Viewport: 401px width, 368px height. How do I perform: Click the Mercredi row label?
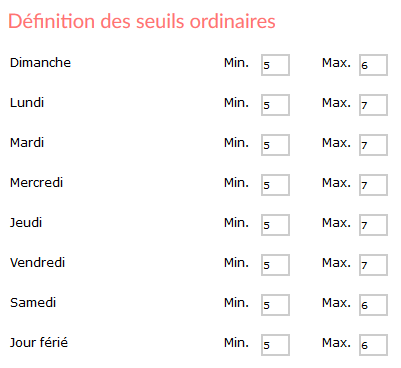(x=36, y=183)
